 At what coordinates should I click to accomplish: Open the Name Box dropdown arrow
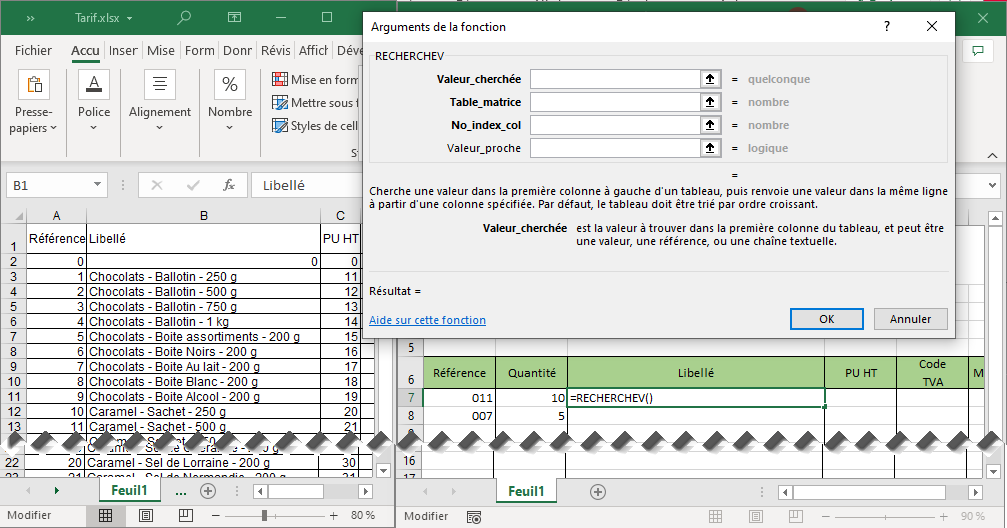98,185
